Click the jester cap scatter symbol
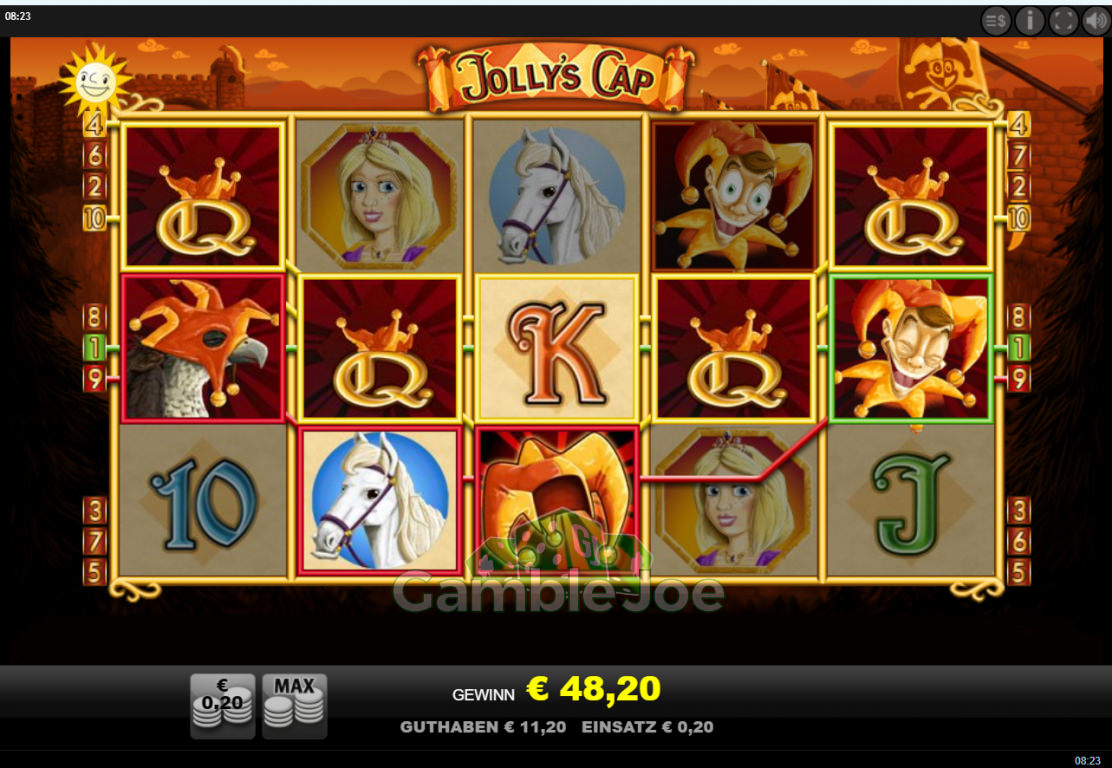 tap(557, 499)
